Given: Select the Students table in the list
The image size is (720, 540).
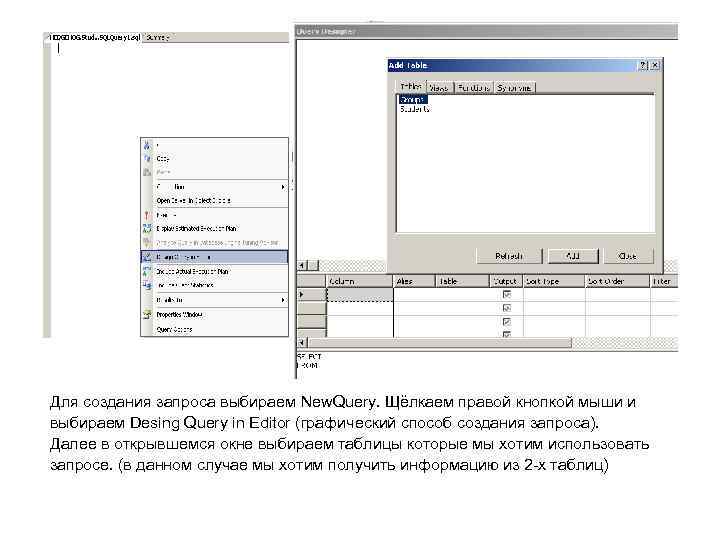Looking at the screenshot, I should point(415,109).
